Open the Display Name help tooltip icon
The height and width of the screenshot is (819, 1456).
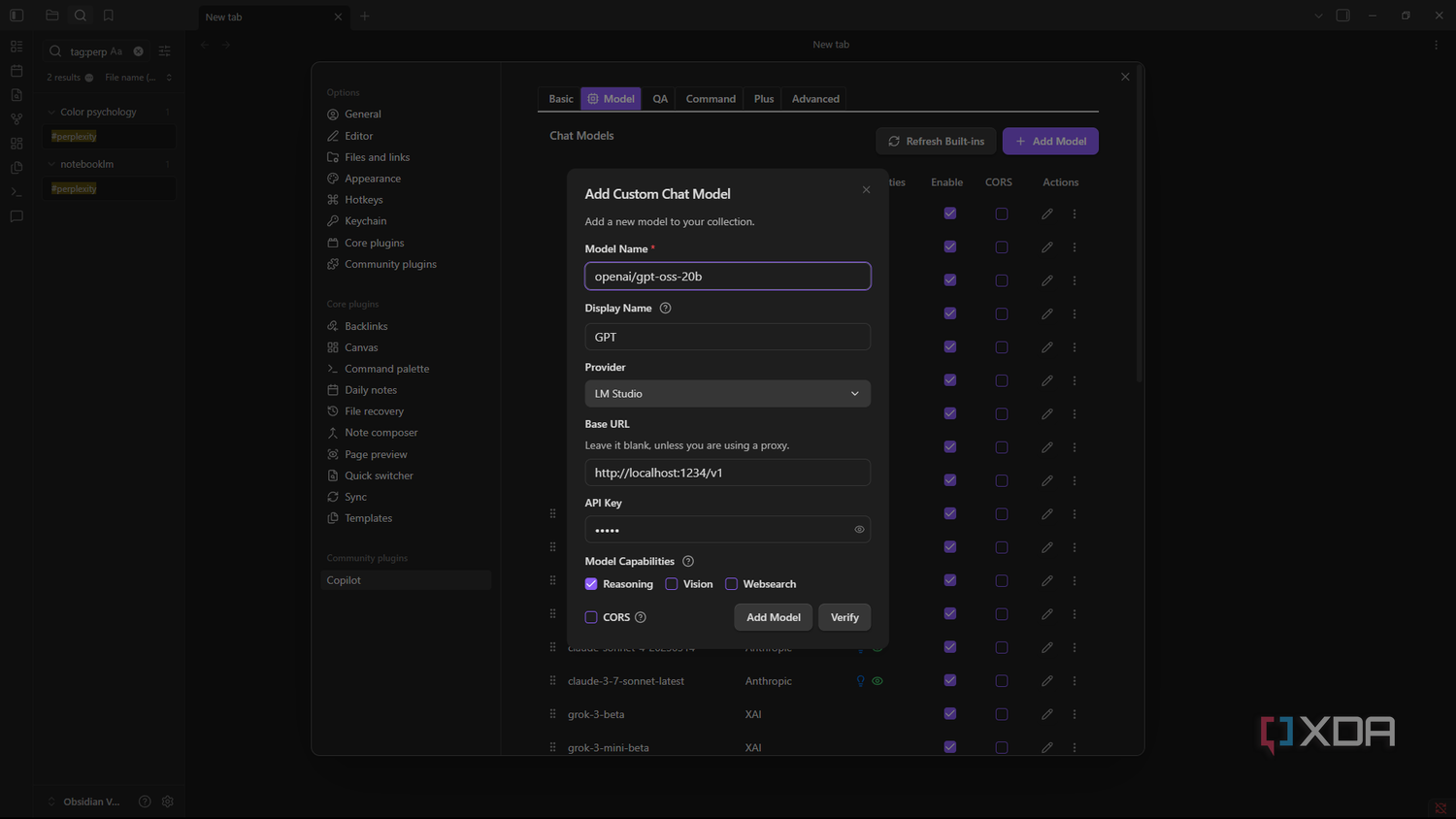coord(665,309)
